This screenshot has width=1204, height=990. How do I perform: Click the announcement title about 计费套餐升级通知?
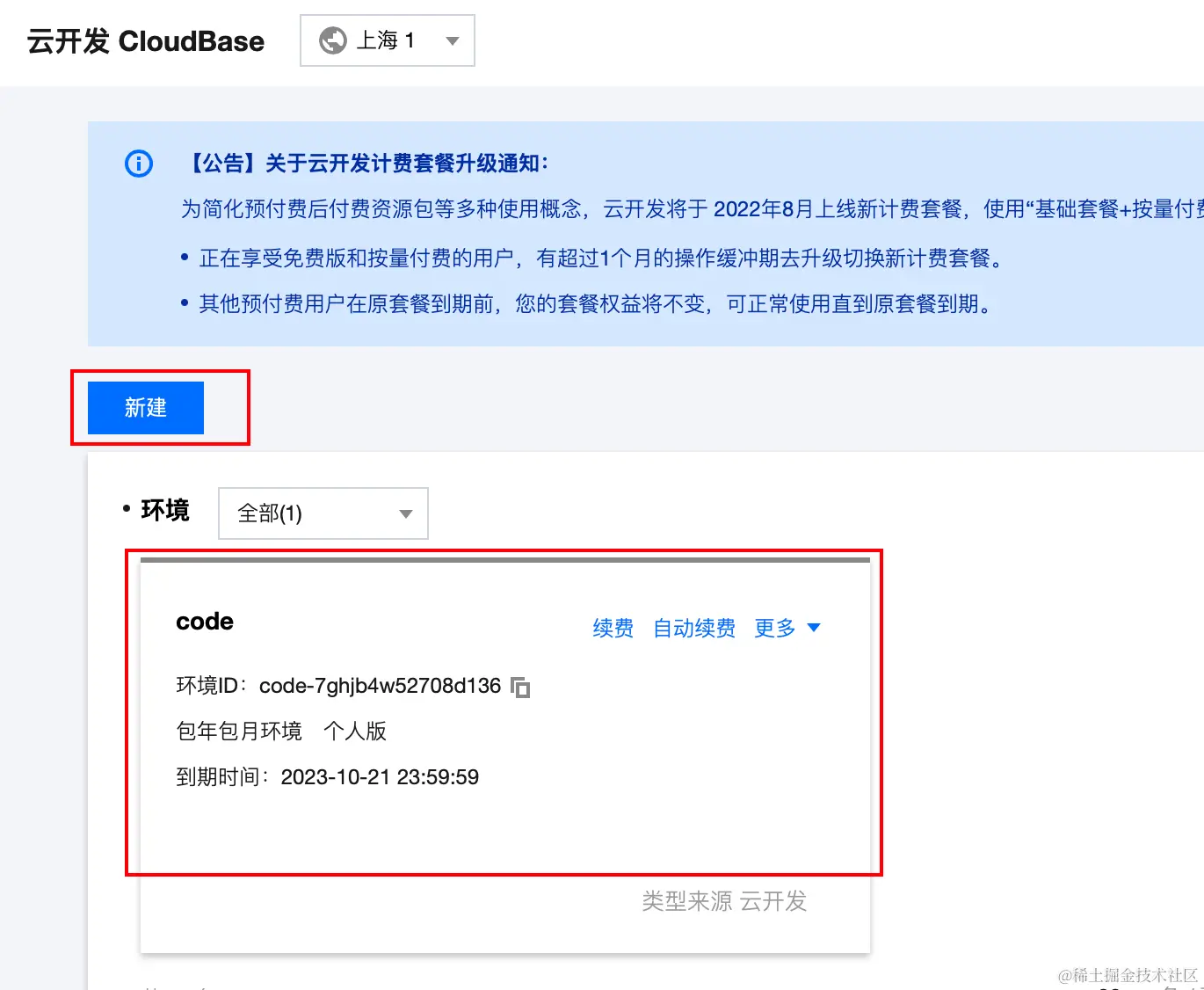tap(367, 164)
